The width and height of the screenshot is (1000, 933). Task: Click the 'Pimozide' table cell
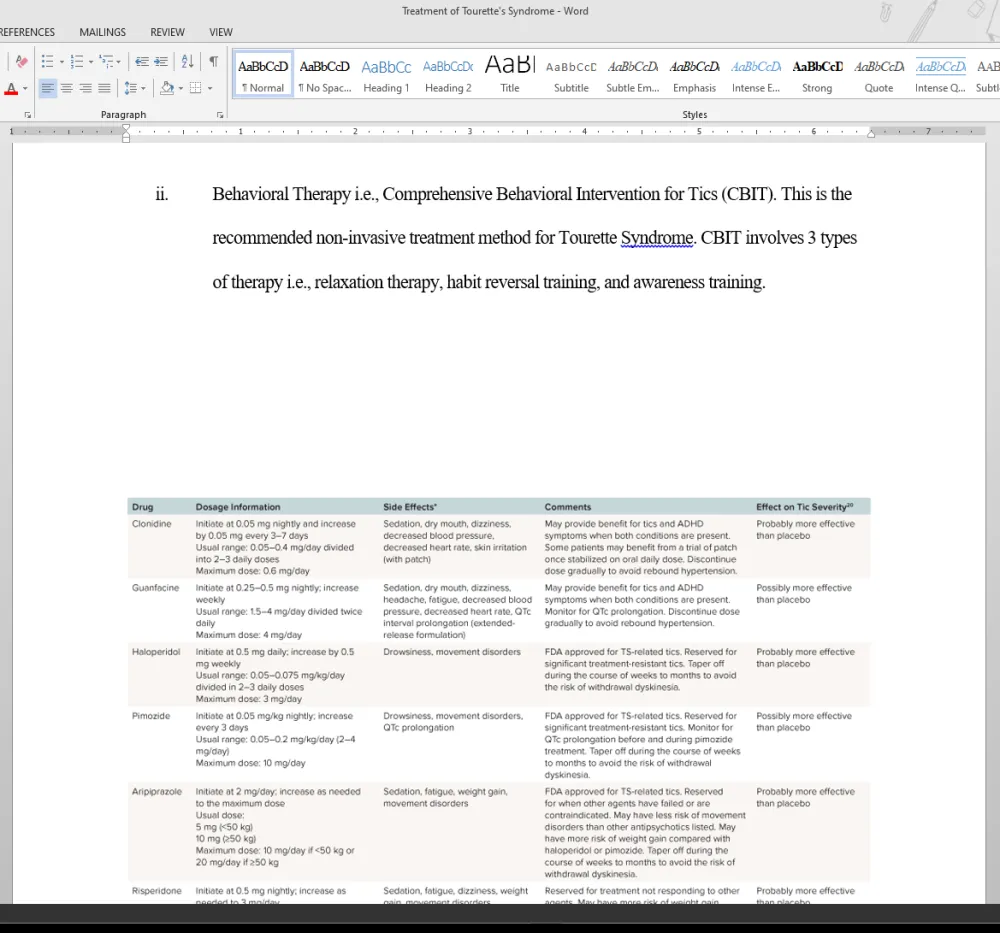click(x=151, y=716)
